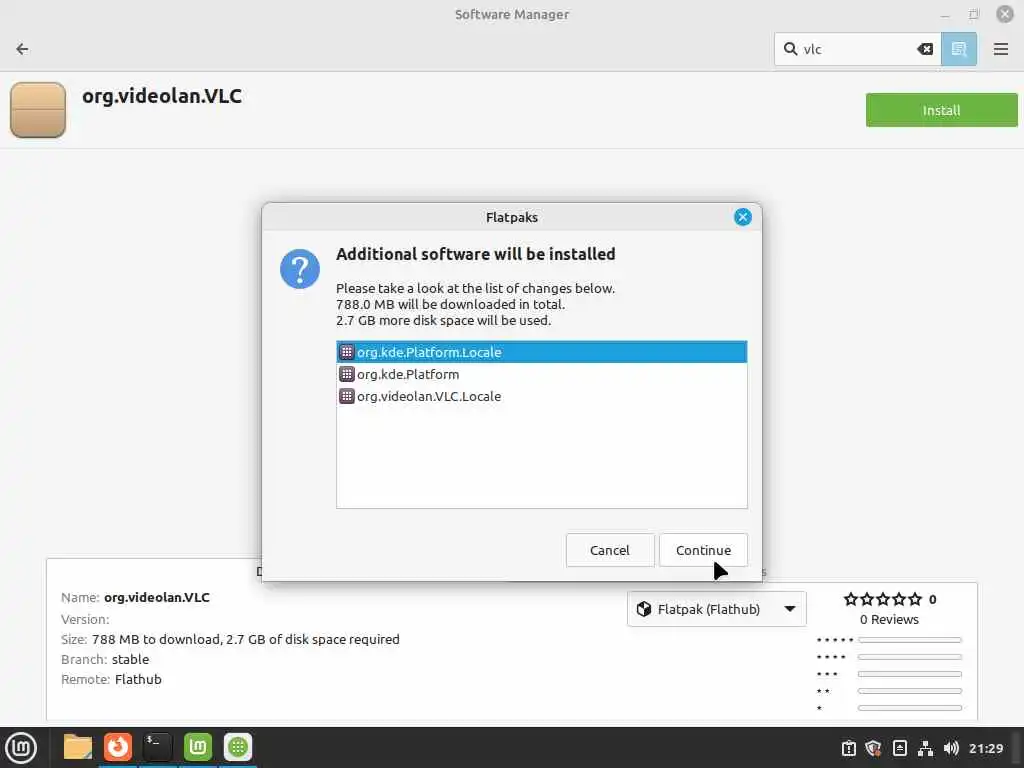Click the green Mint app taskbar icon
Screen dimensions: 1024x768
click(x=198, y=747)
